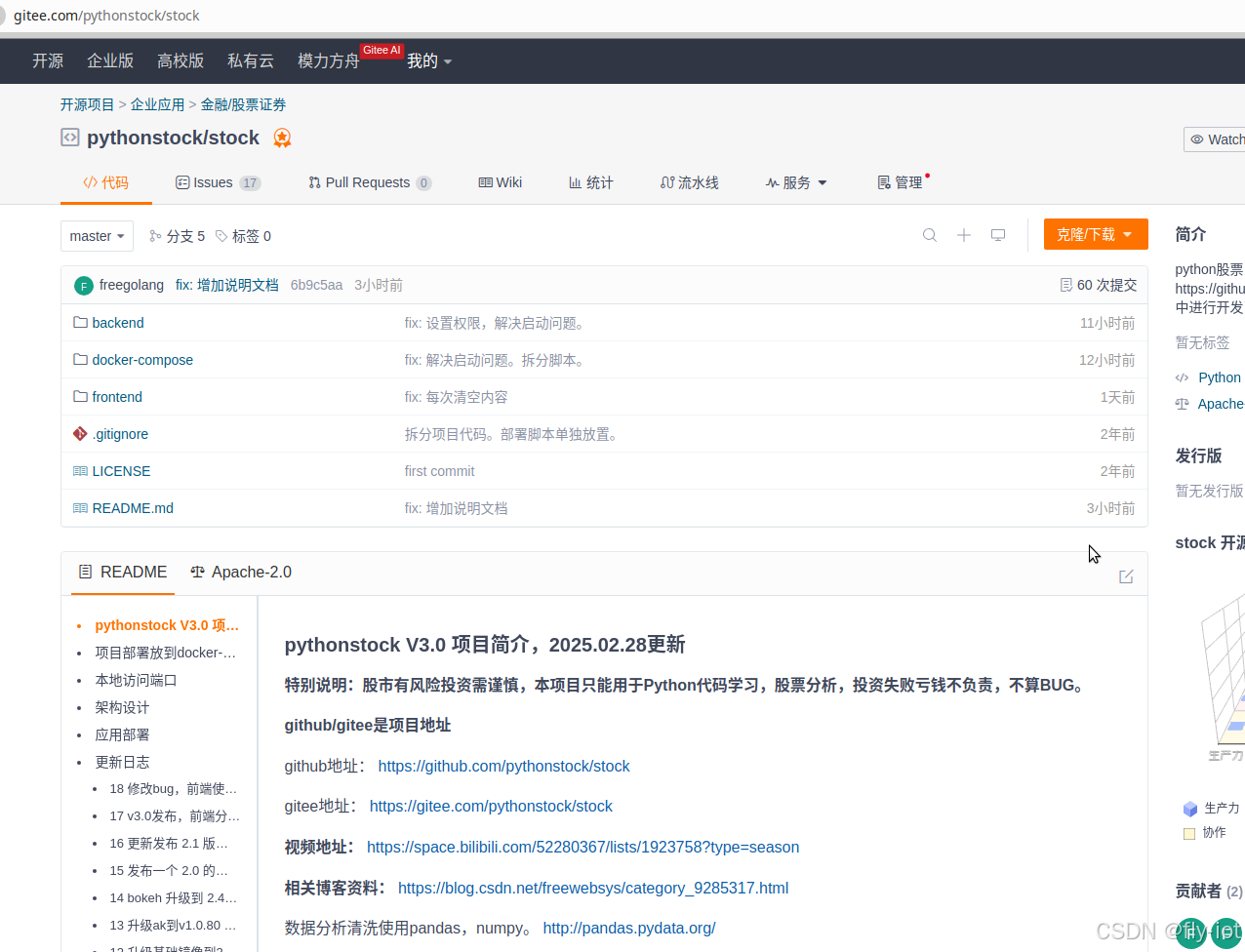
Task: Open the .gitignore file
Action: (121, 434)
